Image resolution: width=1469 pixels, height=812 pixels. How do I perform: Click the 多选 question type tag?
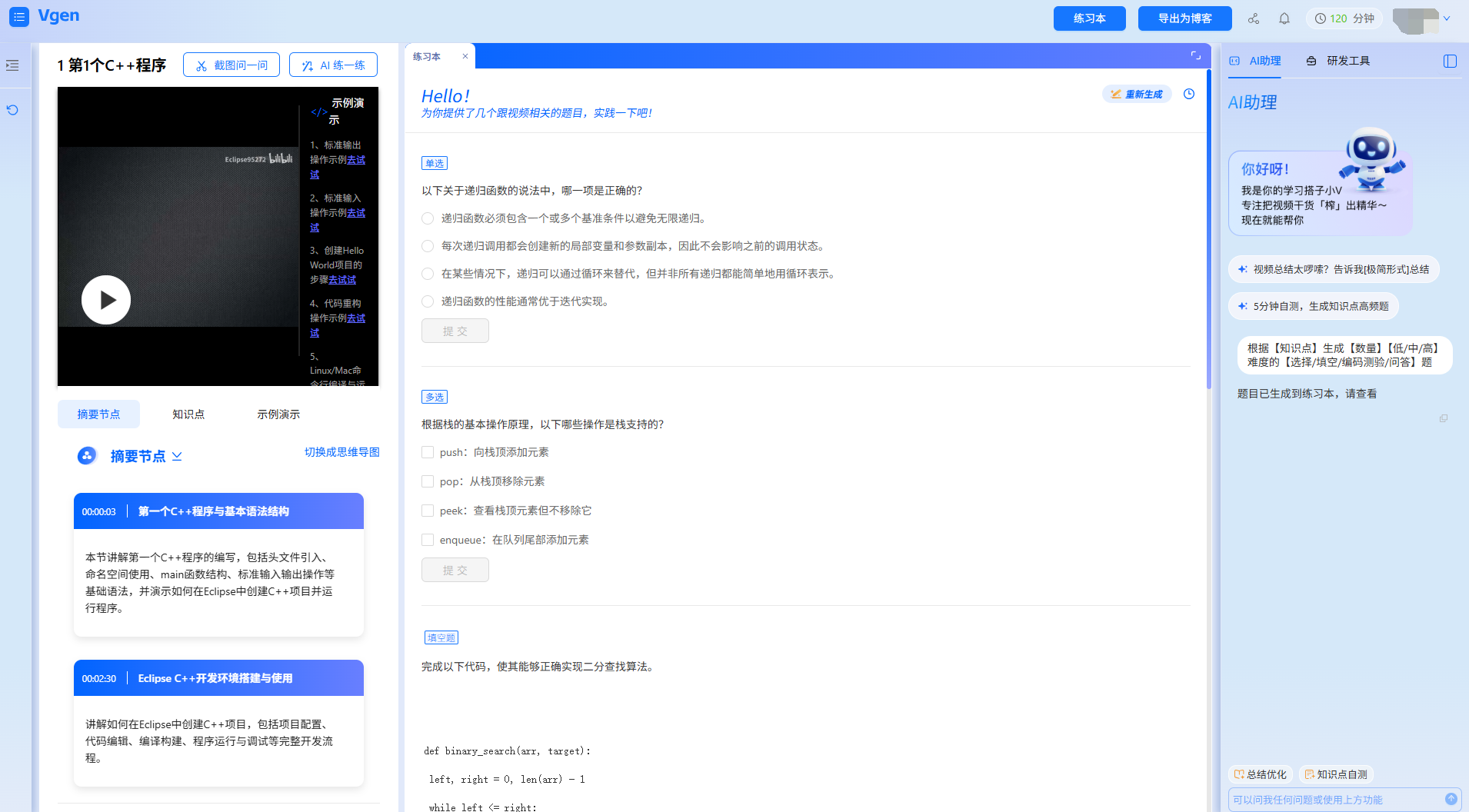pos(435,397)
